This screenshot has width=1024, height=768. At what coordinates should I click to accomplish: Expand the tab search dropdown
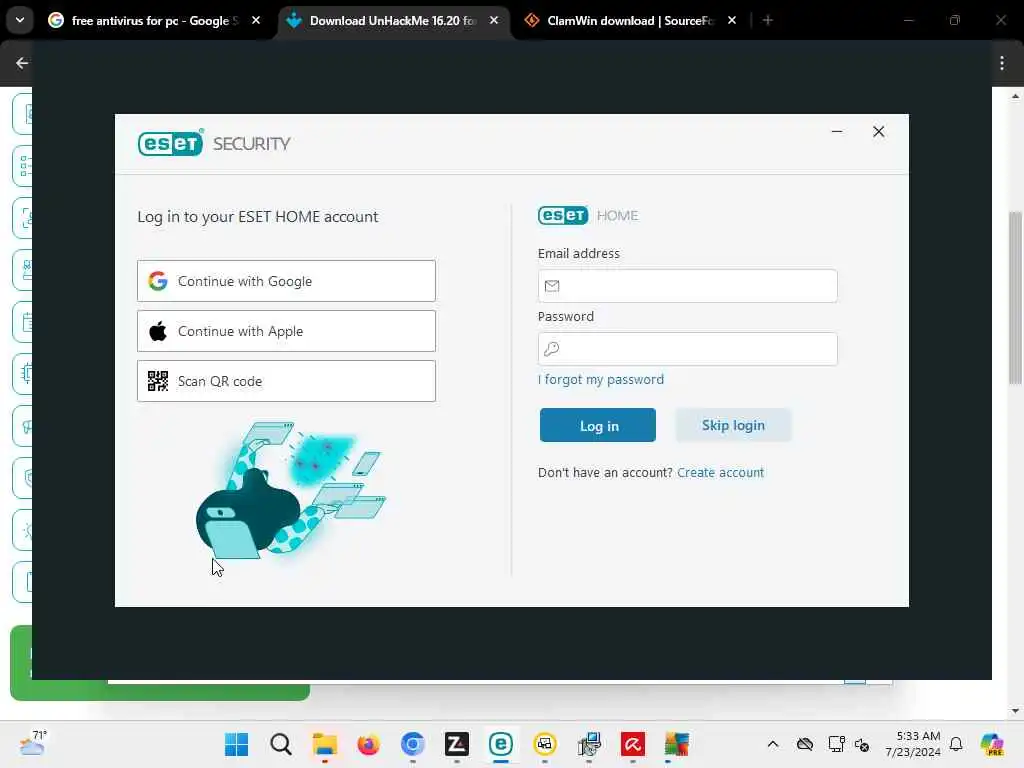coord(20,20)
